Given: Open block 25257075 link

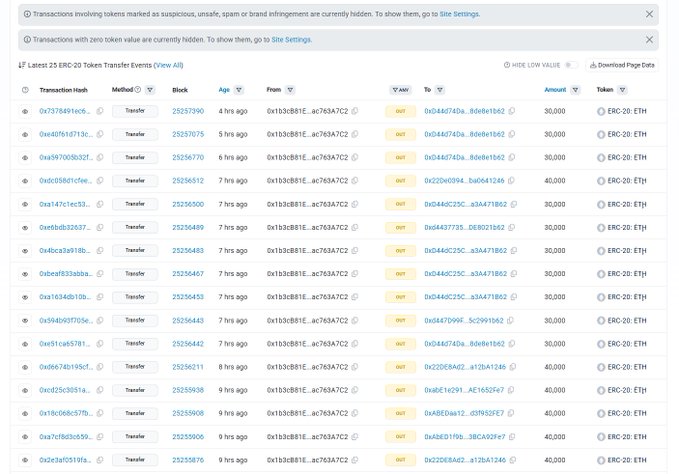Looking at the screenshot, I should pyautogui.click(x=188, y=134).
